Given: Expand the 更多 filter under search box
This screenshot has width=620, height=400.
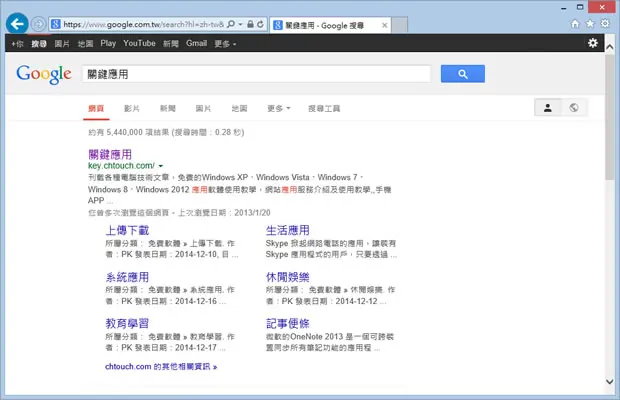Looking at the screenshot, I should 278,108.
